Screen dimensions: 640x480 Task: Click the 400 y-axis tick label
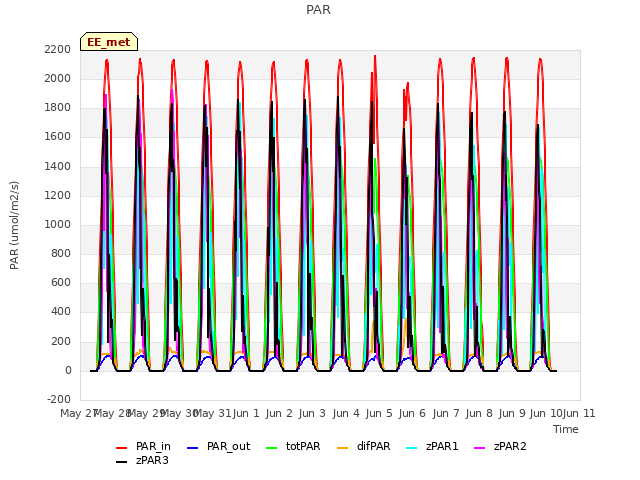pyautogui.click(x=61, y=312)
